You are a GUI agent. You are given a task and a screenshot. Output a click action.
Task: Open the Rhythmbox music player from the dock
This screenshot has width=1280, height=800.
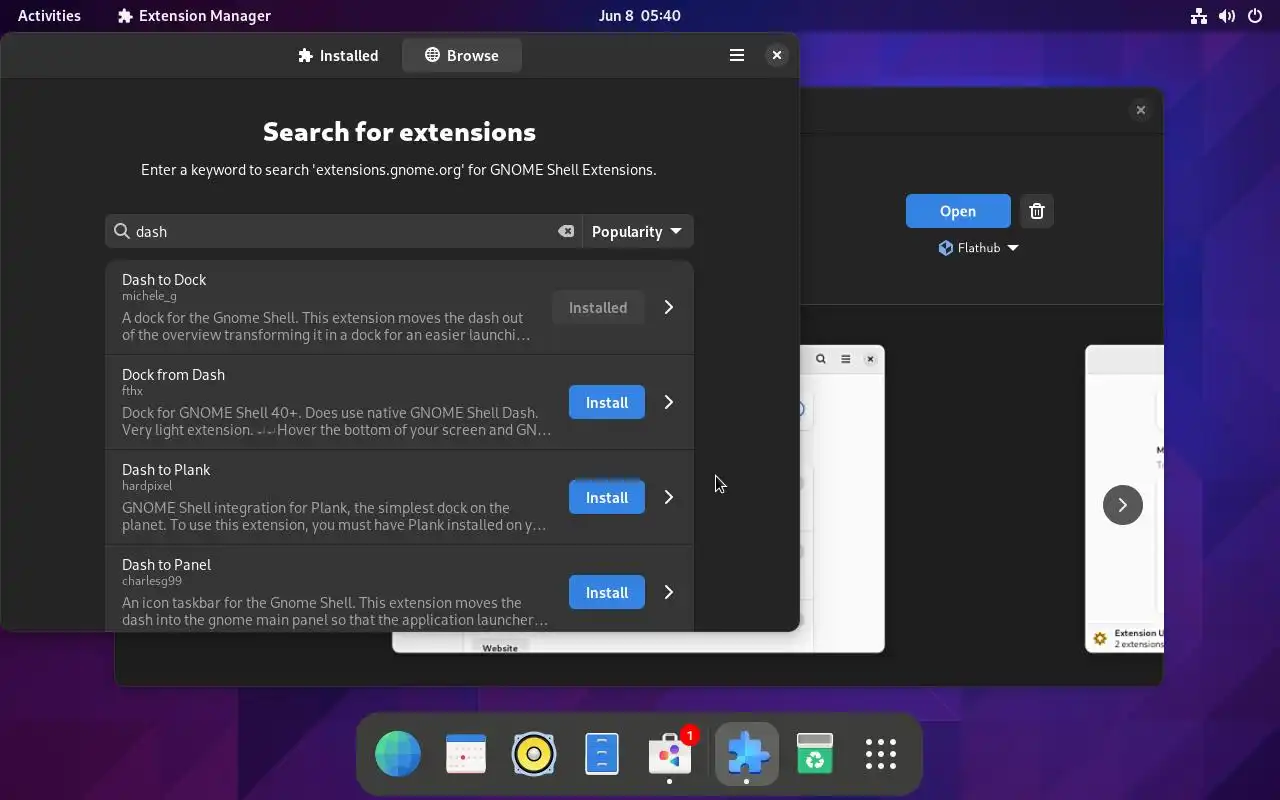click(x=534, y=754)
